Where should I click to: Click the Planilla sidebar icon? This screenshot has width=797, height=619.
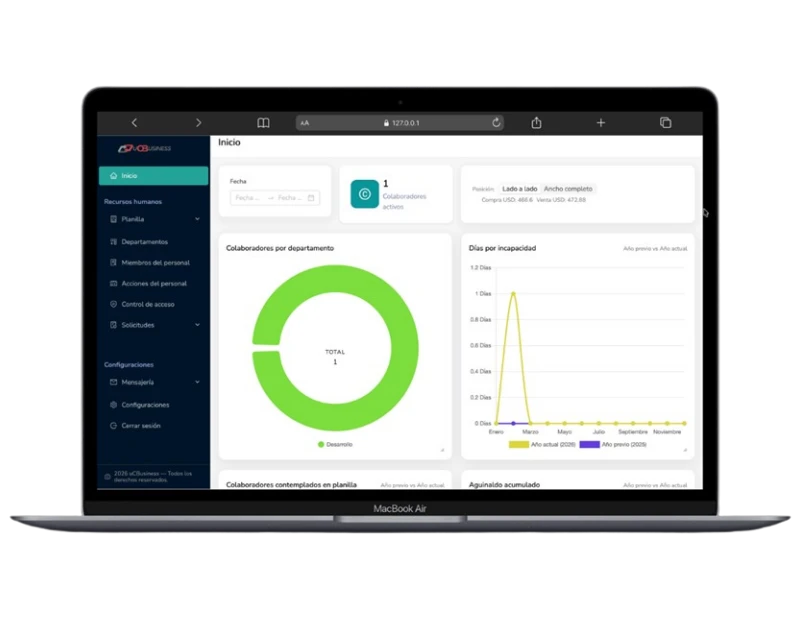113,219
